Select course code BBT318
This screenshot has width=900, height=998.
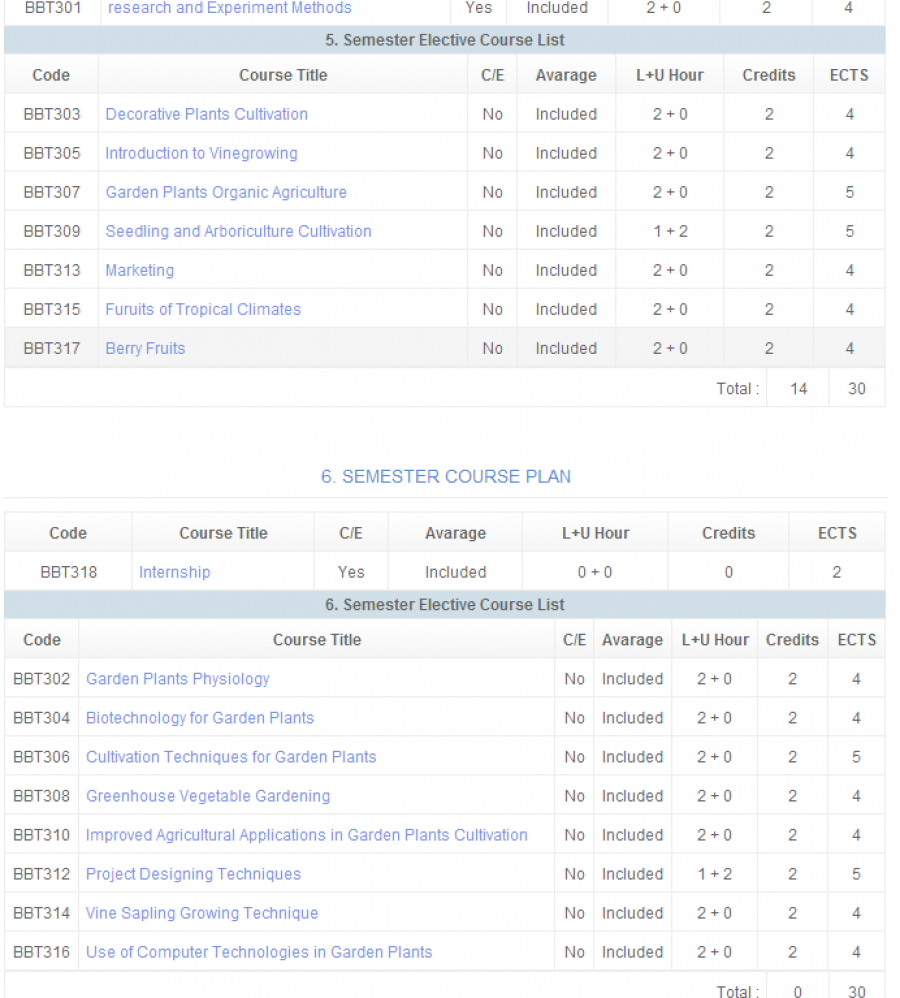tap(68, 572)
